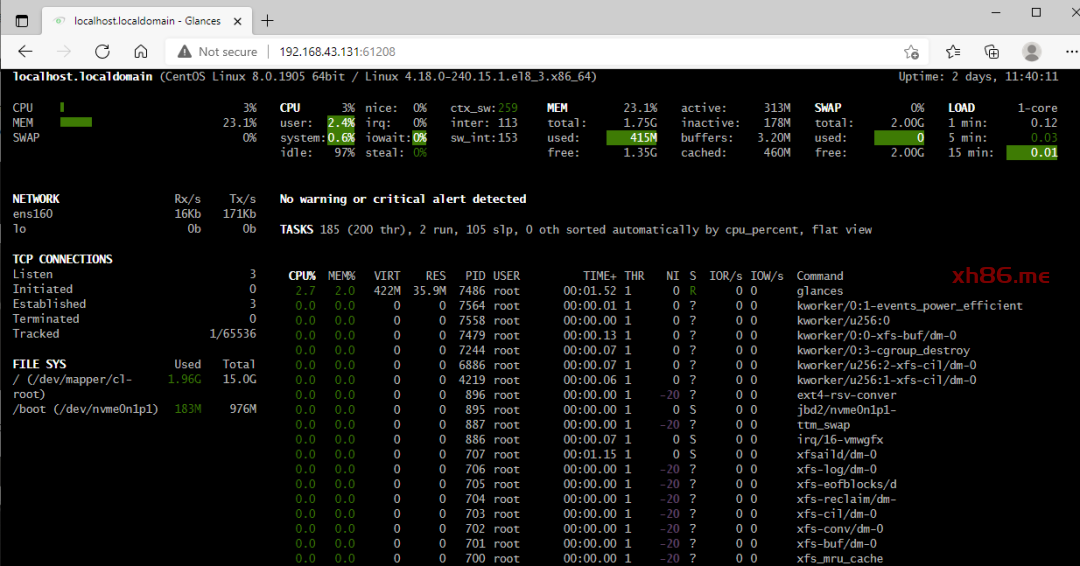
Task: Open the user profile avatar
Action: [1031, 52]
